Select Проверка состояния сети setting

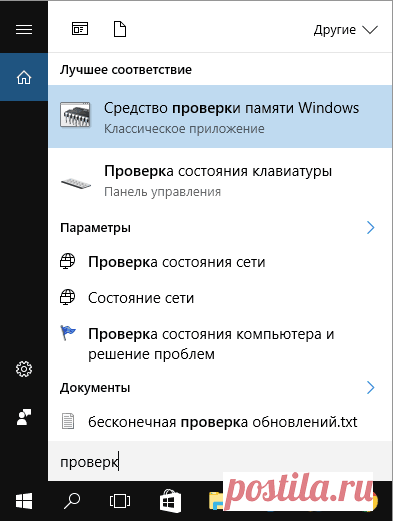click(220, 262)
